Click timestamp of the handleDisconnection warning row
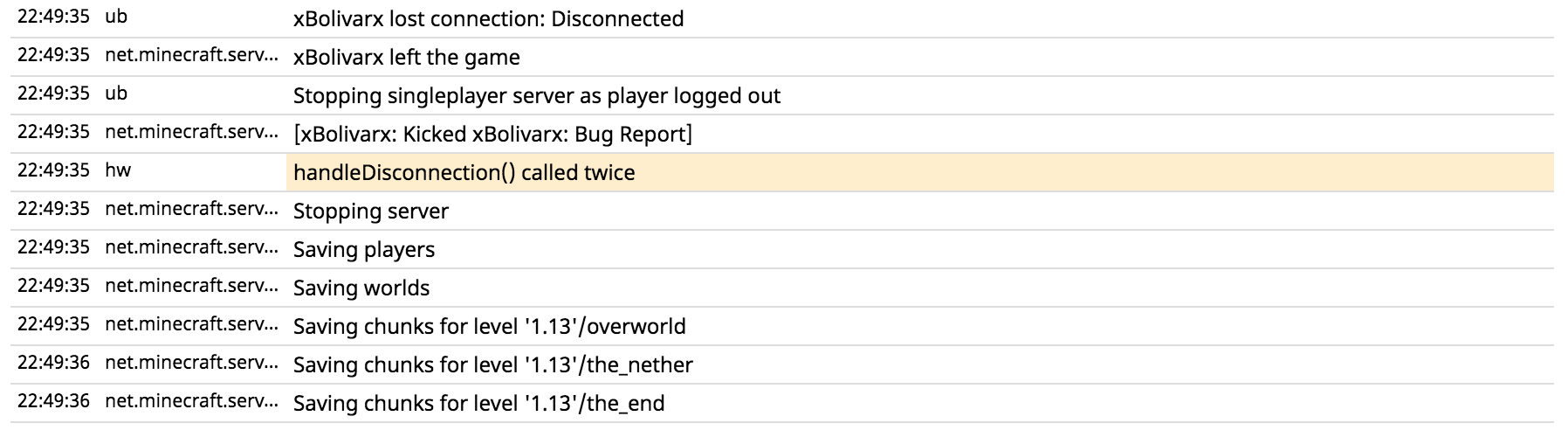 (x=53, y=170)
